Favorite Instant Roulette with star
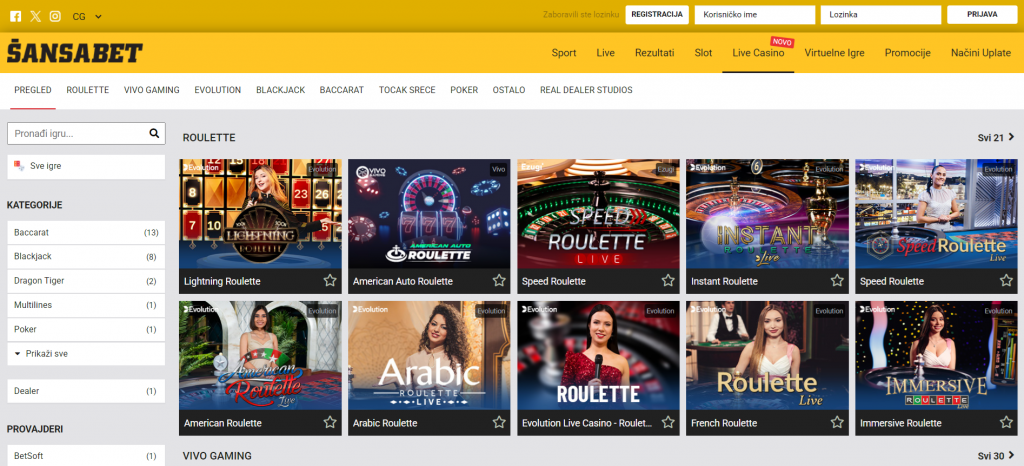The height and width of the screenshot is (466, 1024). pos(837,281)
